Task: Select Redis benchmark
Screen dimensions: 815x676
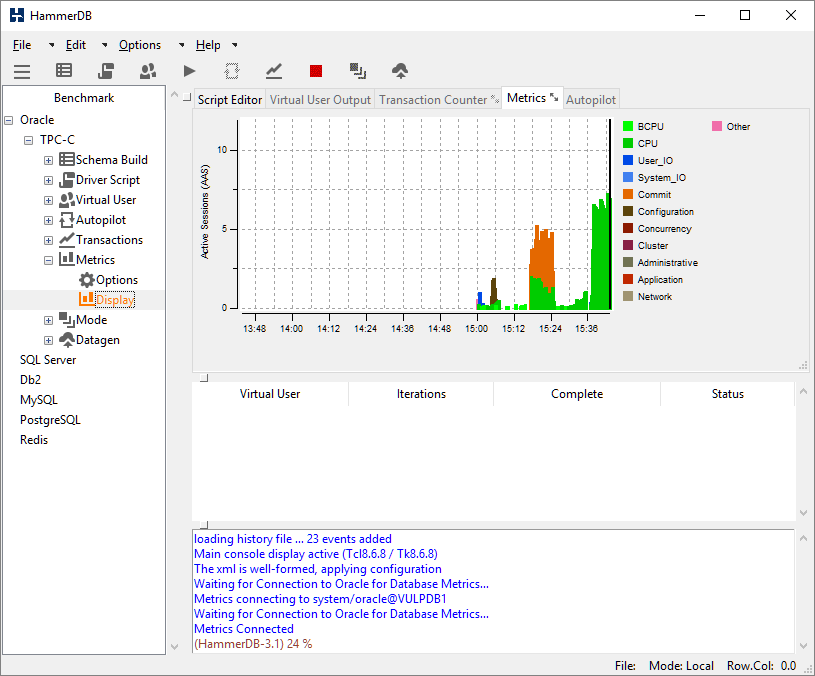Action: click(x=34, y=440)
